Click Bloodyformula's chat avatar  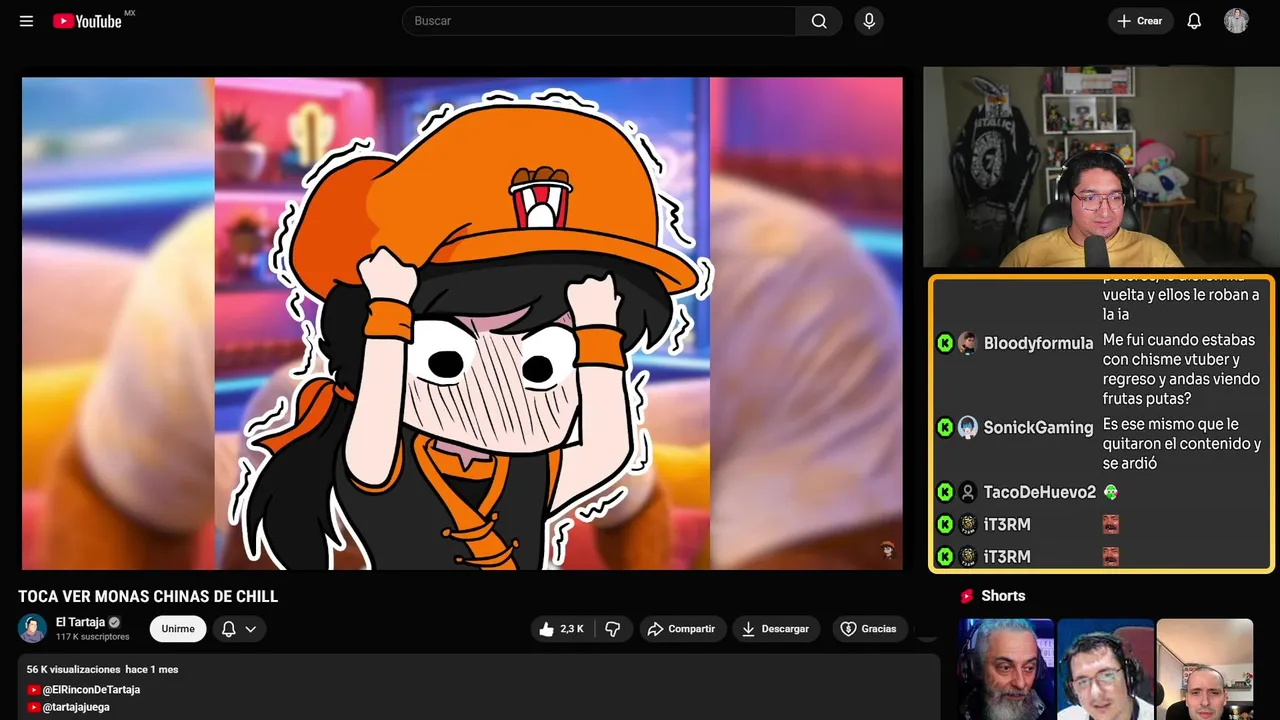[967, 343]
